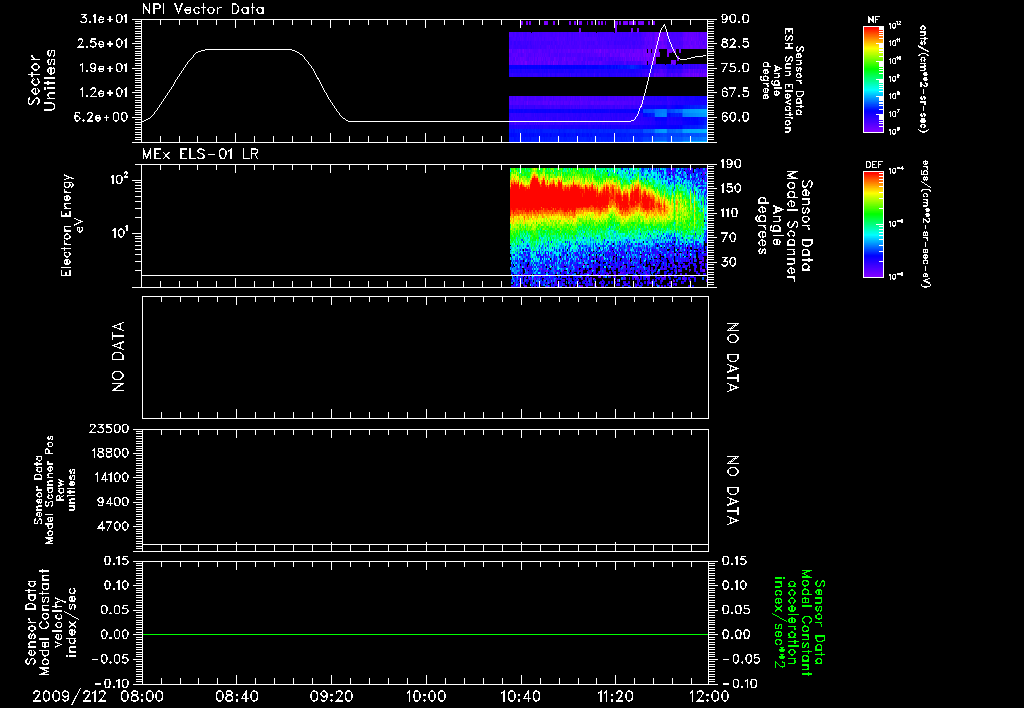Image resolution: width=1024 pixels, height=708 pixels.
Task: Click the "1.2e+01" sector tick value
Action: coord(104,93)
